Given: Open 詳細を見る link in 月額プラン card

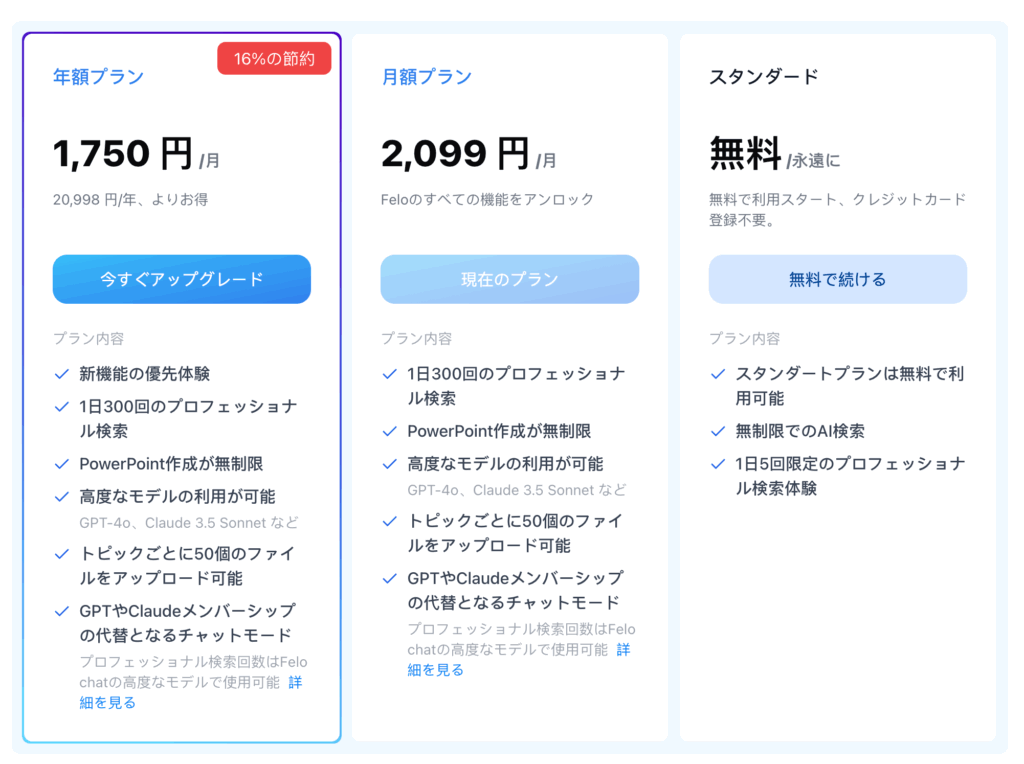Looking at the screenshot, I should point(623,649).
